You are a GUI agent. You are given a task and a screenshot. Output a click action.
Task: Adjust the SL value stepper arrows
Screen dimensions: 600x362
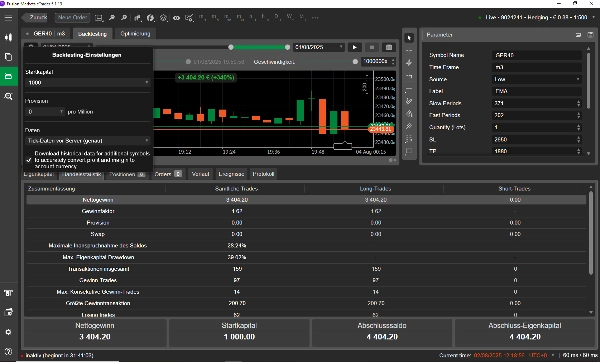tap(578, 140)
